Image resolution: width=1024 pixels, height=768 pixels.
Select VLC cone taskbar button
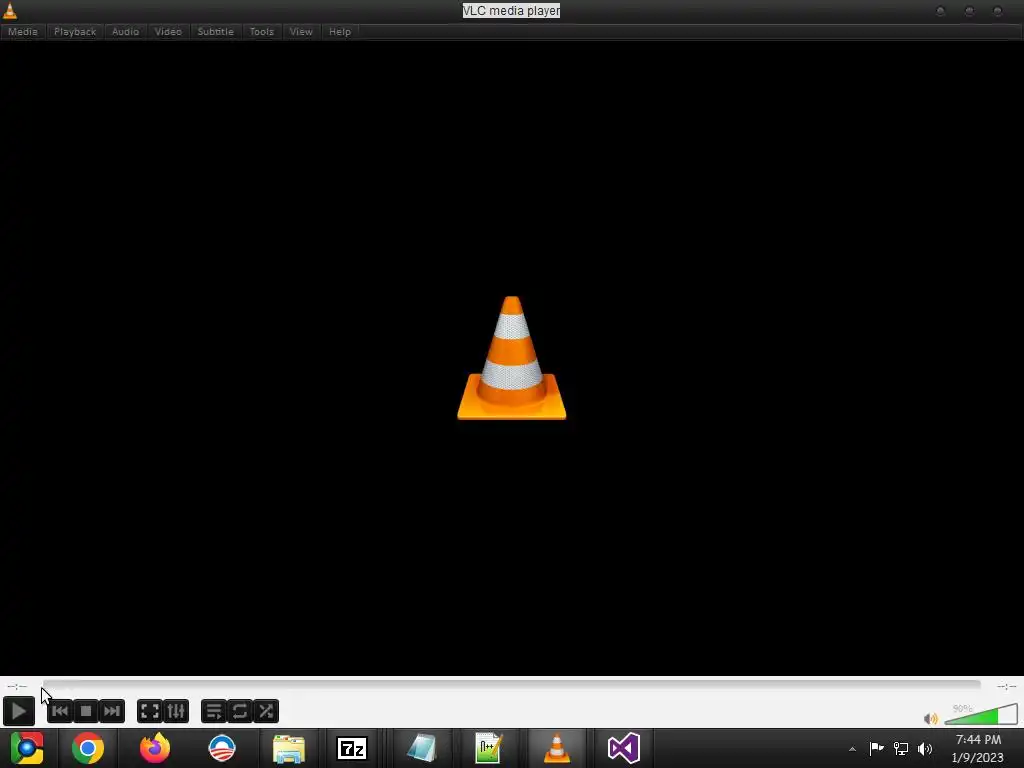[x=556, y=748]
